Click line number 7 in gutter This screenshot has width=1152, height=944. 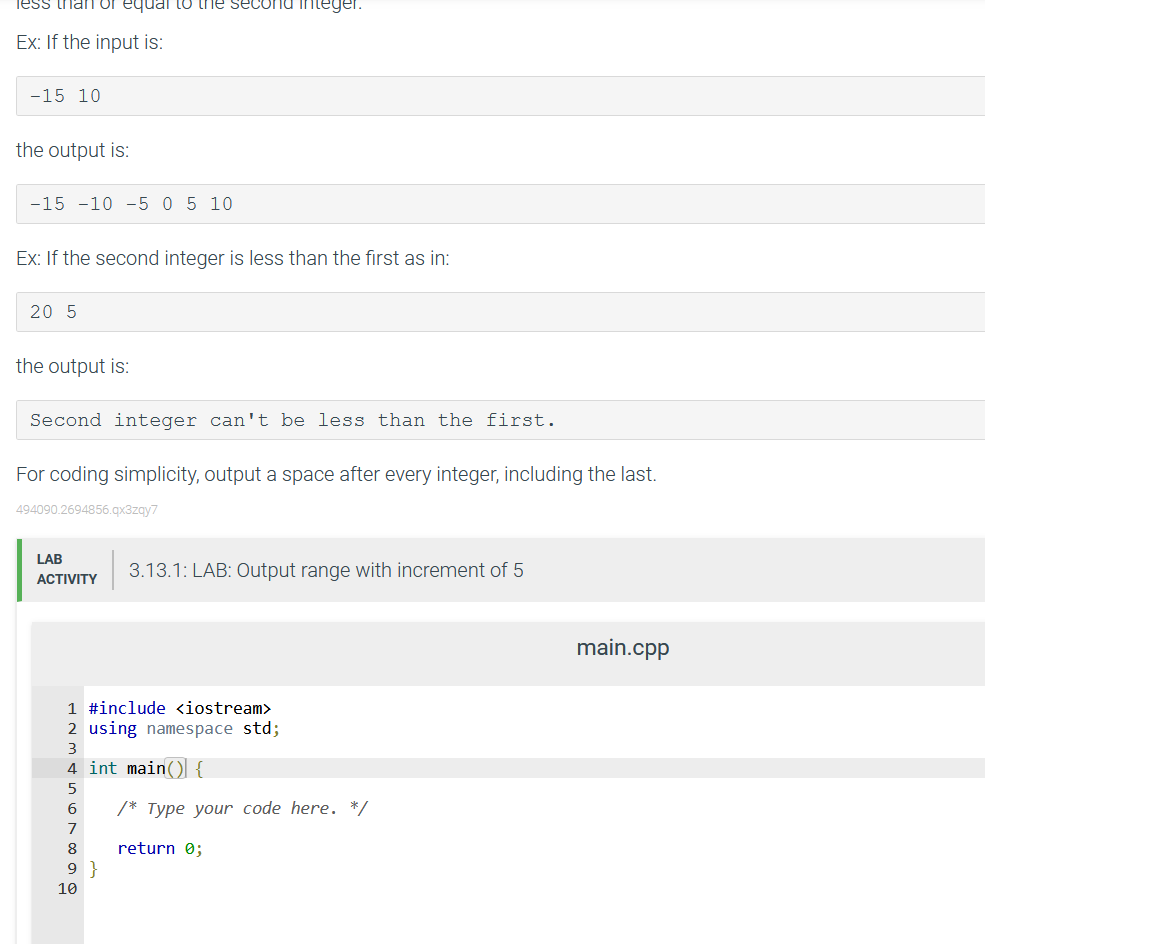(72, 829)
